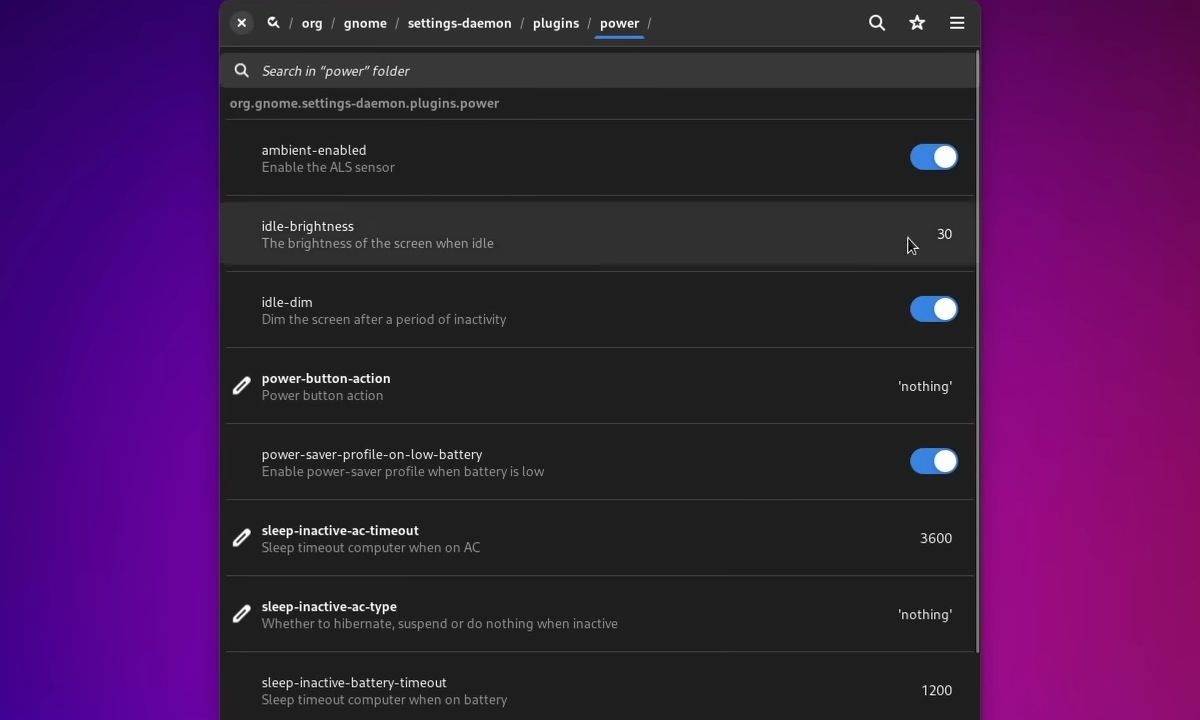Open the hamburger main menu

pyautogui.click(x=957, y=23)
